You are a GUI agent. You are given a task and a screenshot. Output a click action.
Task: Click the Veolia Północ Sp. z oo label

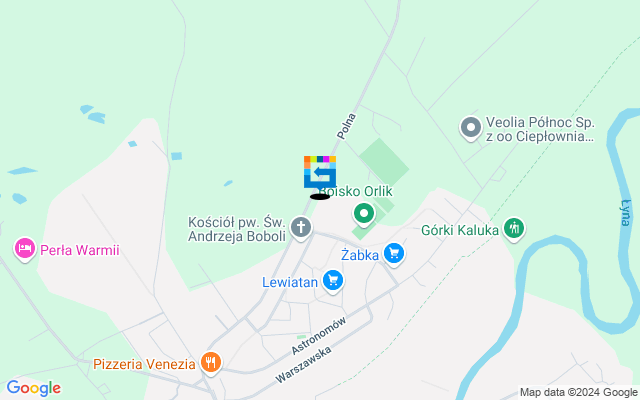pos(540,129)
